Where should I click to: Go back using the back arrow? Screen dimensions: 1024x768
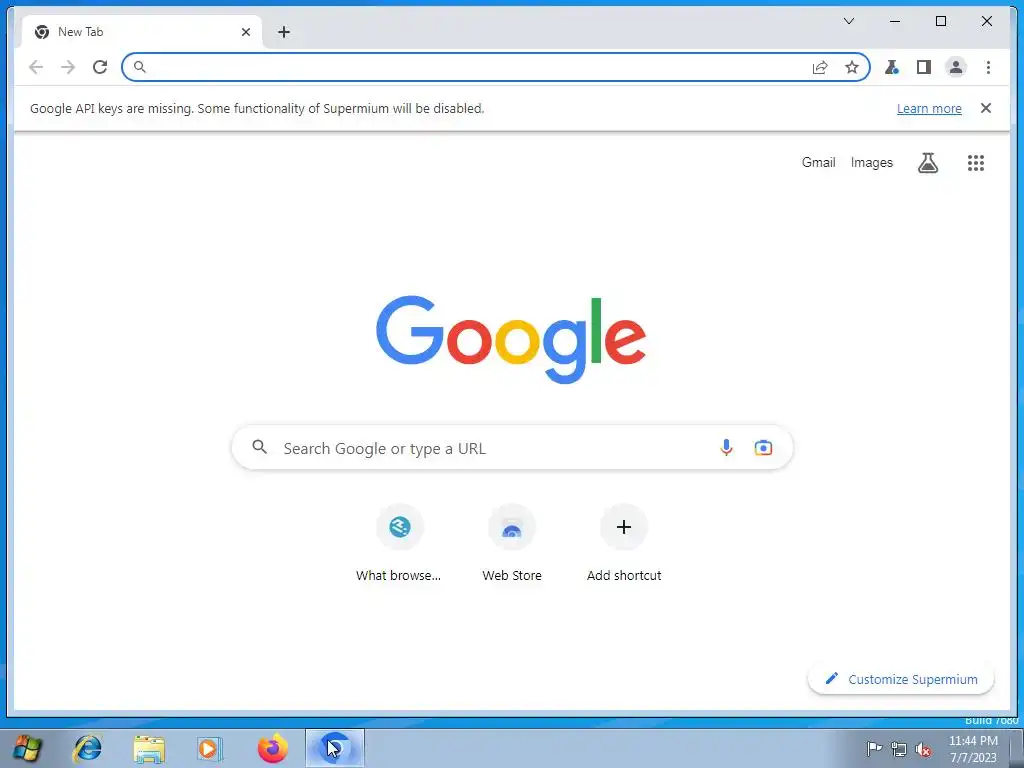[x=36, y=67]
